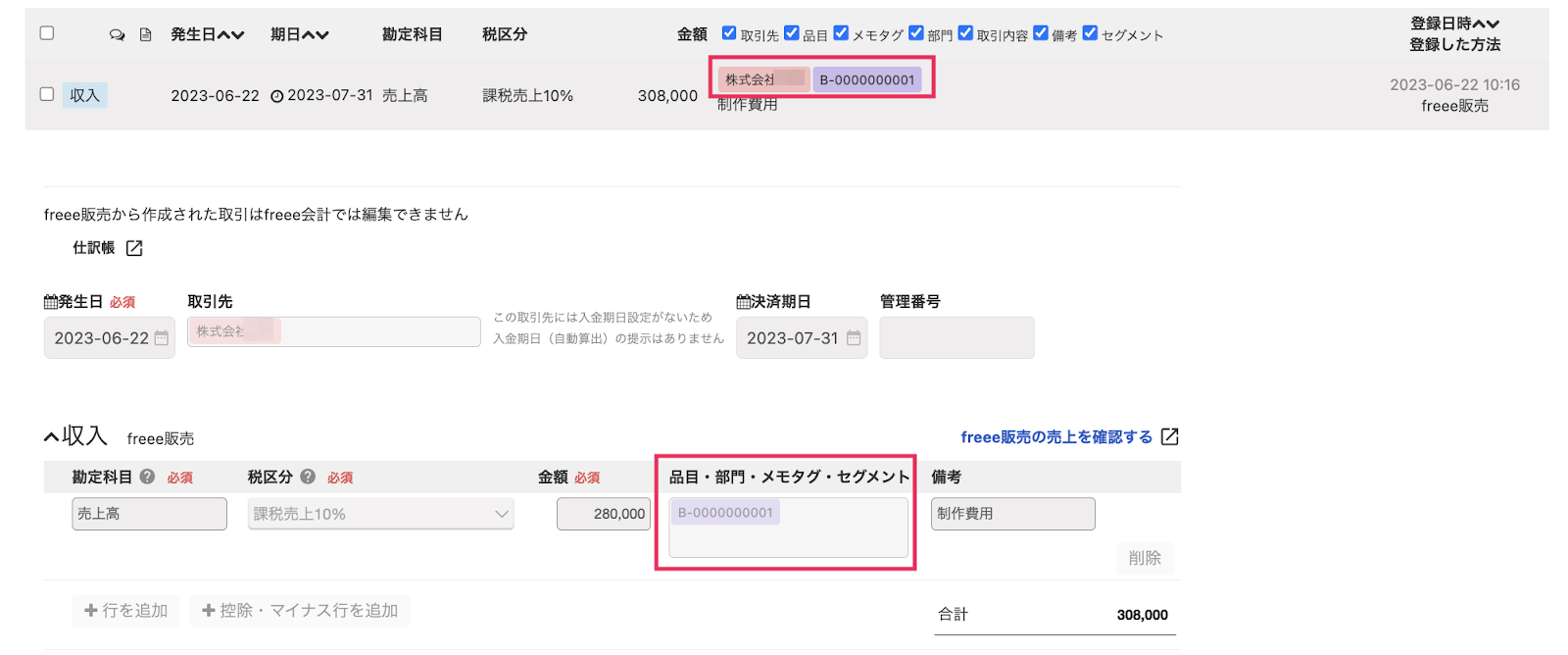Collapse the 収入 section chevron
1568x655 pixels.
tap(52, 436)
